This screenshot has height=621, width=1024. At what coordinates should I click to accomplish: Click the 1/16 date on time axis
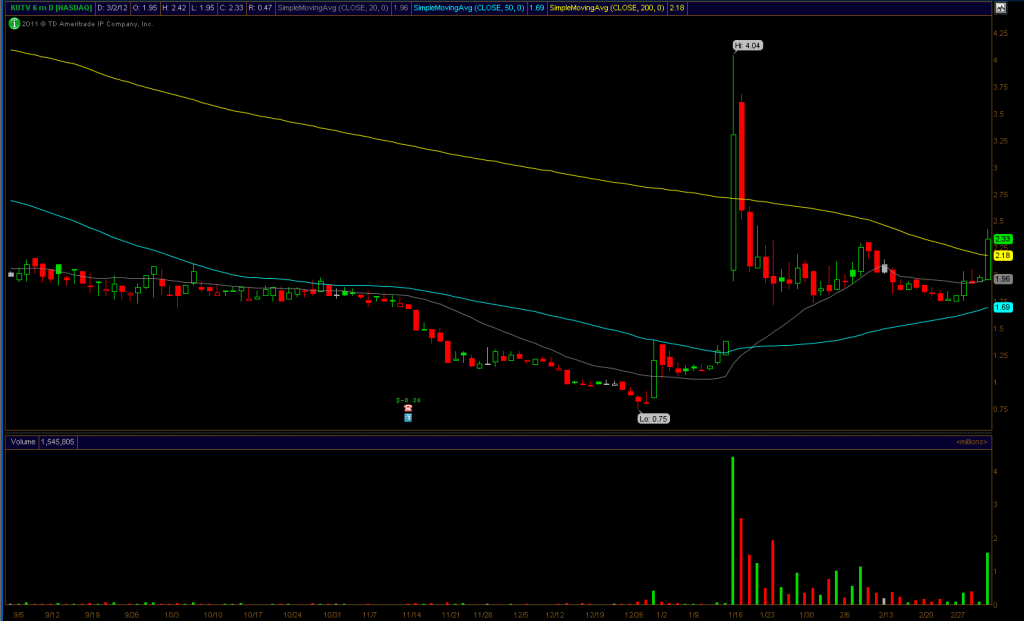coord(737,614)
